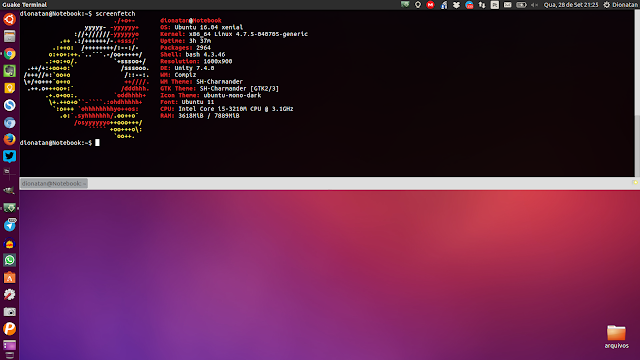Open the orange P application icon

(x=9, y=329)
